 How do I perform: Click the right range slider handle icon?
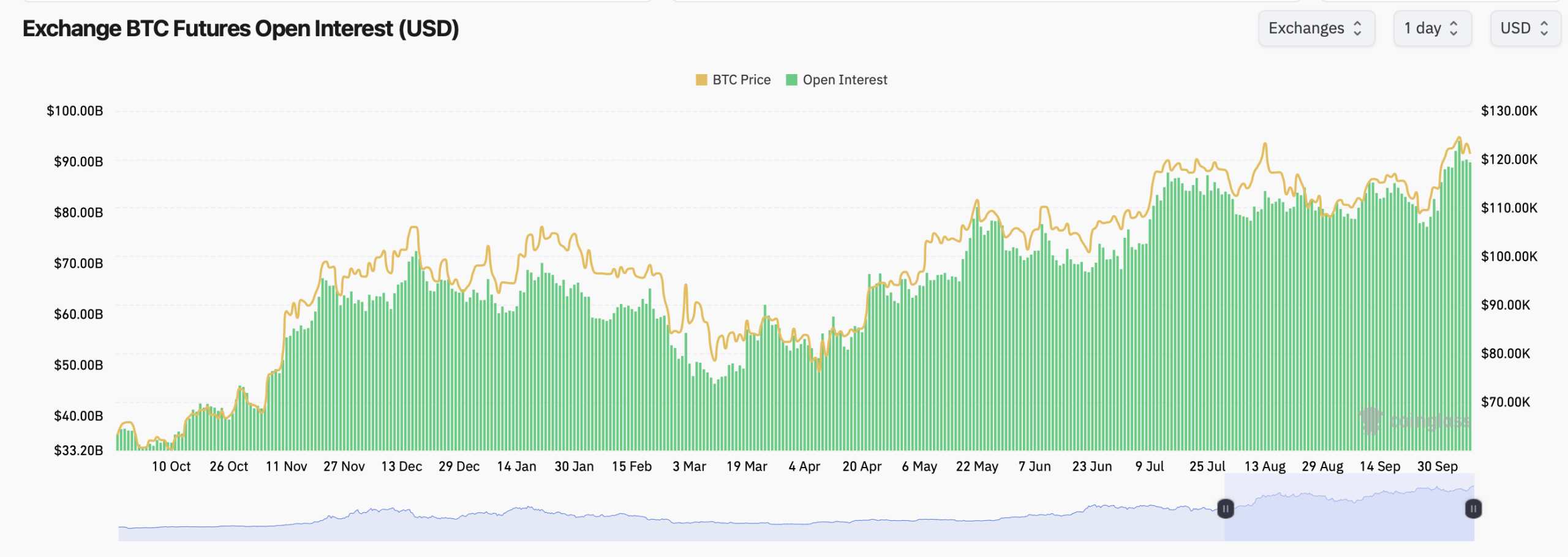pyautogui.click(x=1473, y=509)
